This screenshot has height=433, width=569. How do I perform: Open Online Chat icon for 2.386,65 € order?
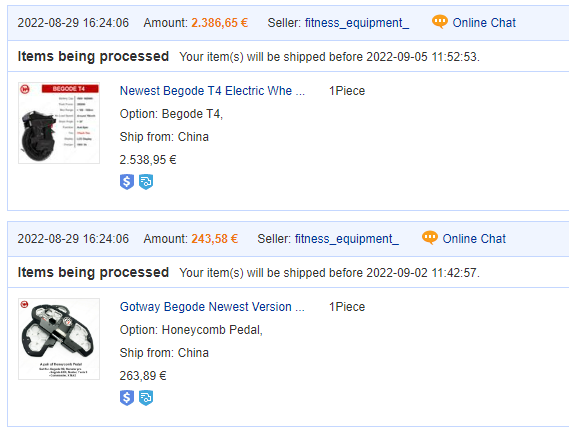point(439,22)
